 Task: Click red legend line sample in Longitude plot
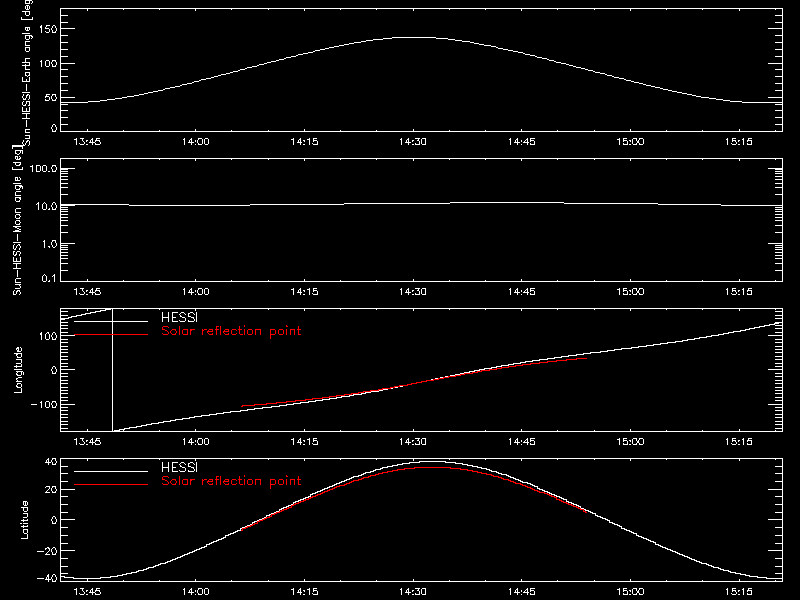coord(111,335)
